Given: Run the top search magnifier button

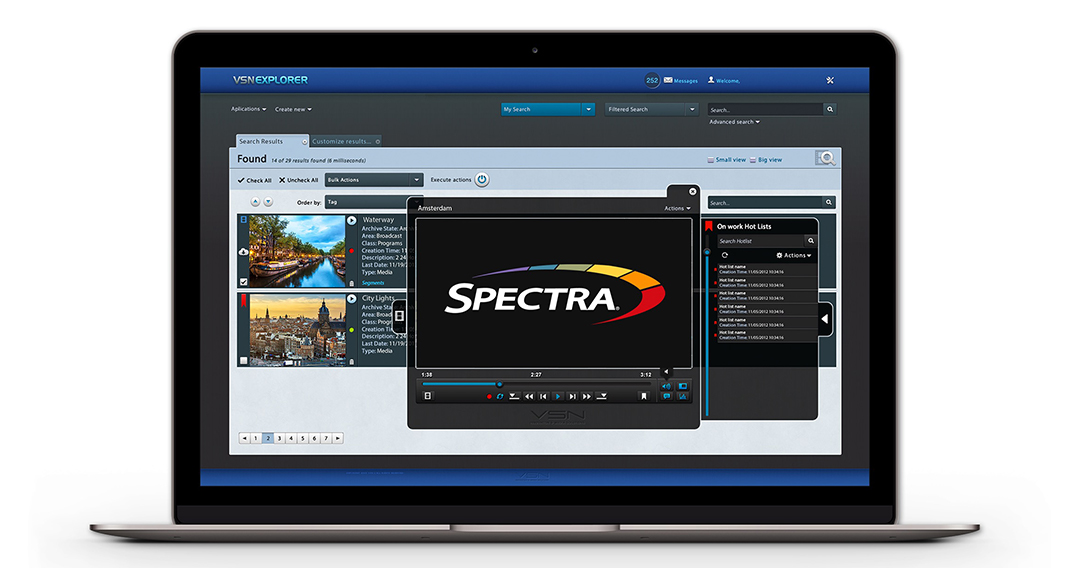Looking at the screenshot, I should tap(830, 109).
